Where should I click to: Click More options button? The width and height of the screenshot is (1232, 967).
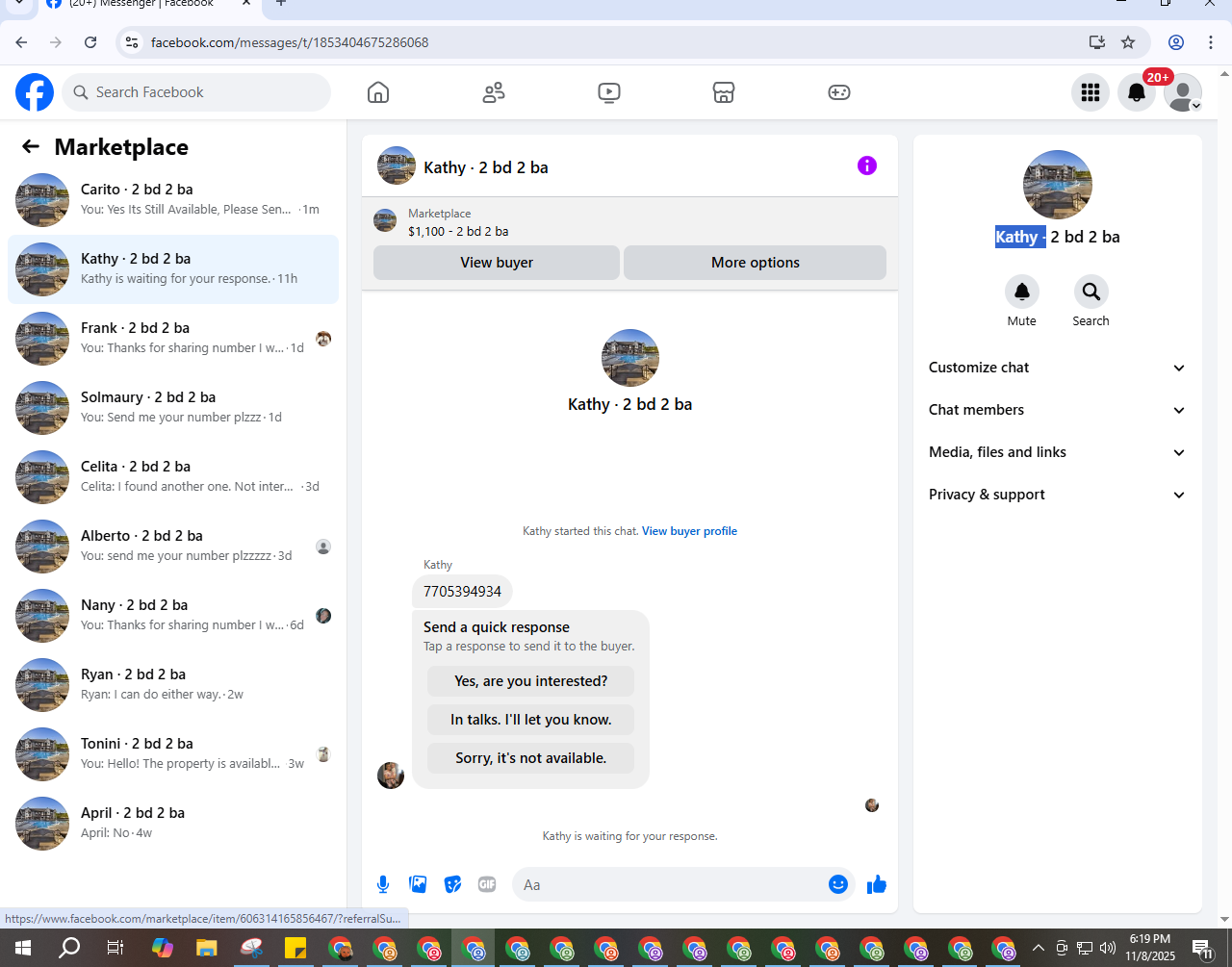756,263
